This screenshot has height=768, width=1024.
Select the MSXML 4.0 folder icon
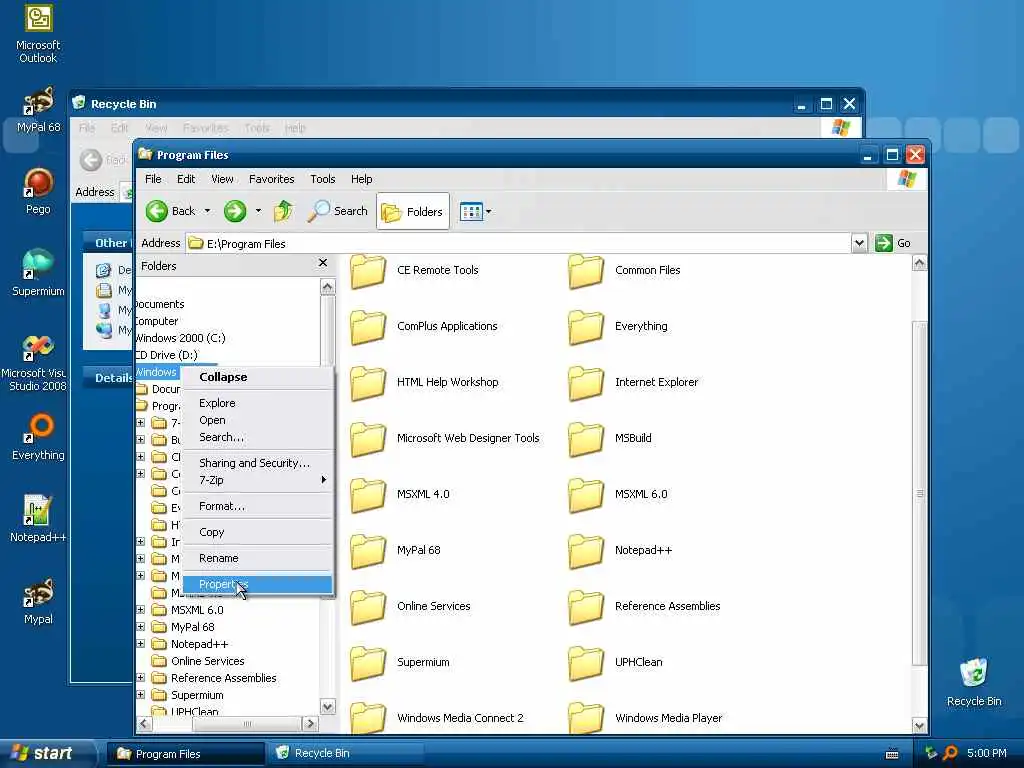coord(368,495)
